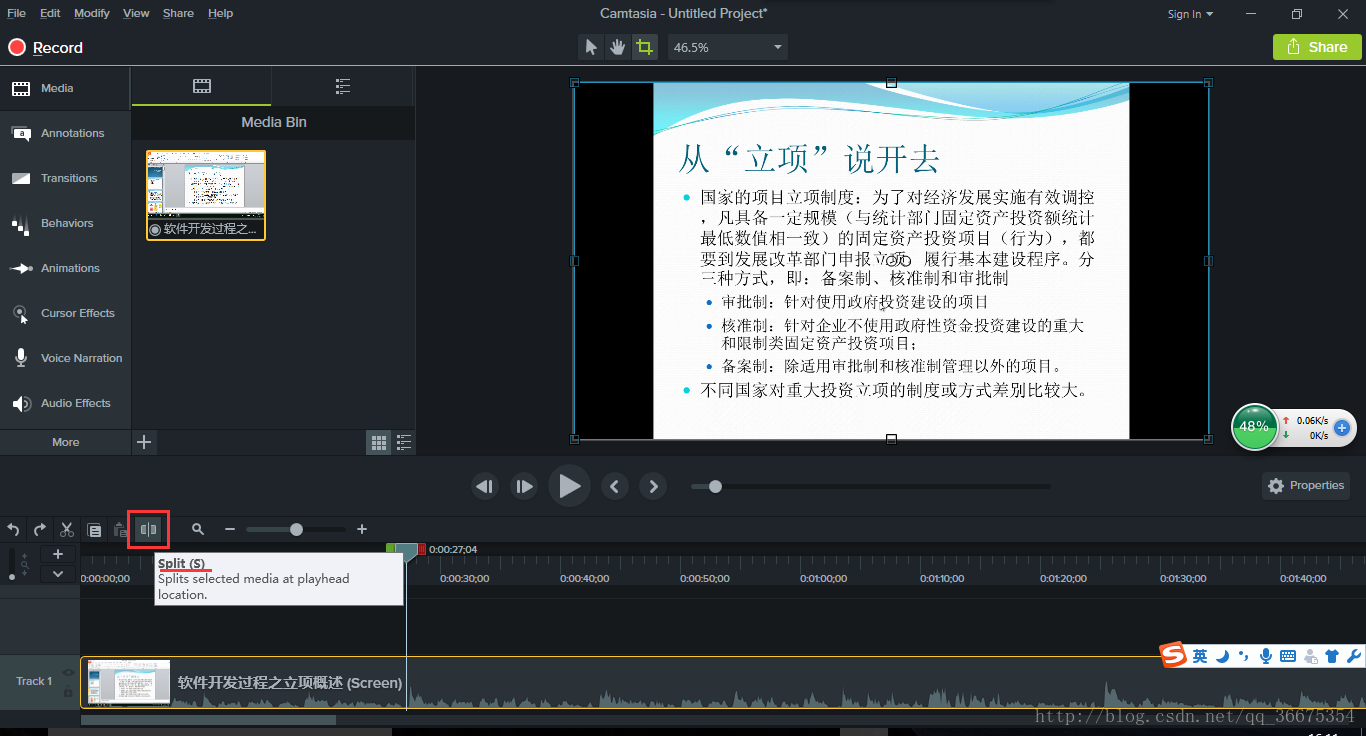Select the arrow Edit mode tool

(x=591, y=47)
